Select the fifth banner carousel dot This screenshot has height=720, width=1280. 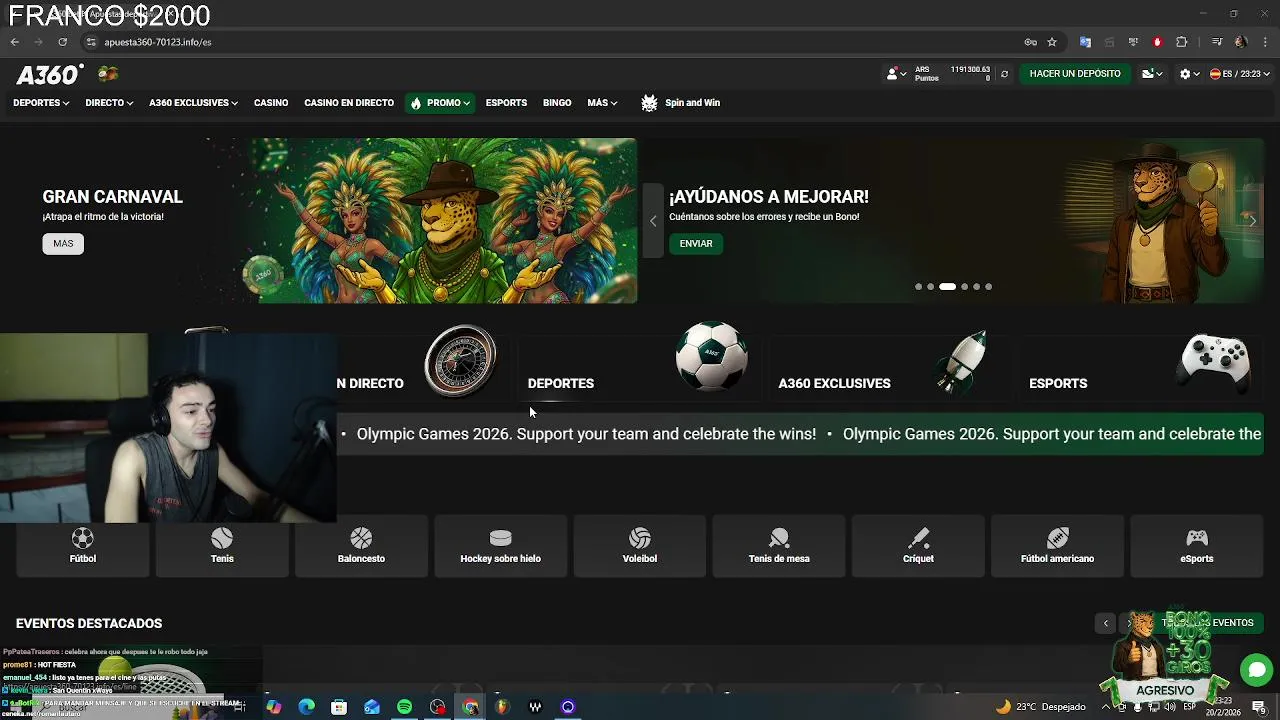976,287
